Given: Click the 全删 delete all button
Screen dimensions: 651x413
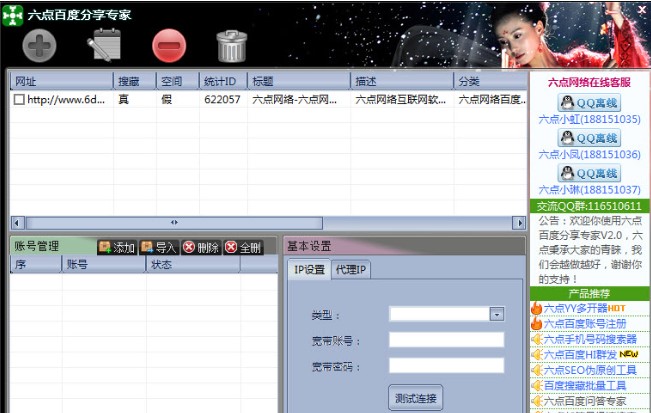Looking at the screenshot, I should [x=243, y=247].
